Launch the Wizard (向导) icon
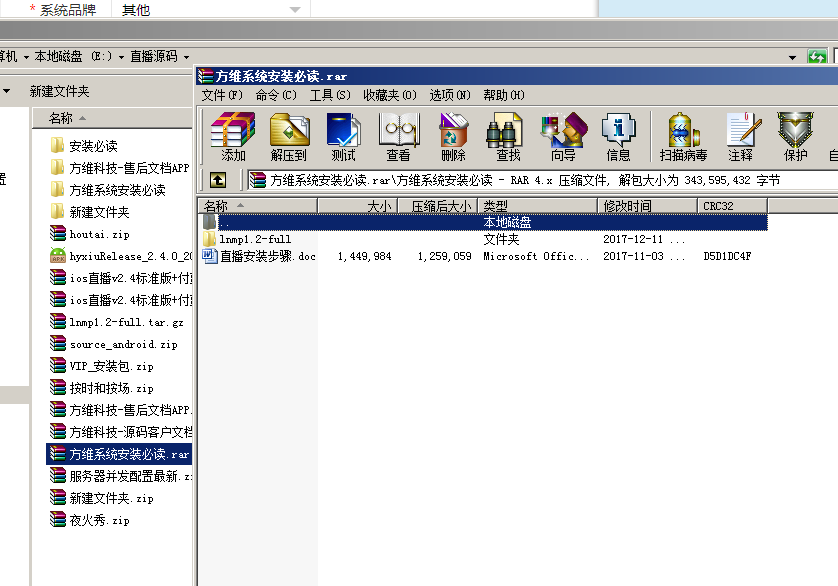The height and width of the screenshot is (586, 838). click(563, 136)
